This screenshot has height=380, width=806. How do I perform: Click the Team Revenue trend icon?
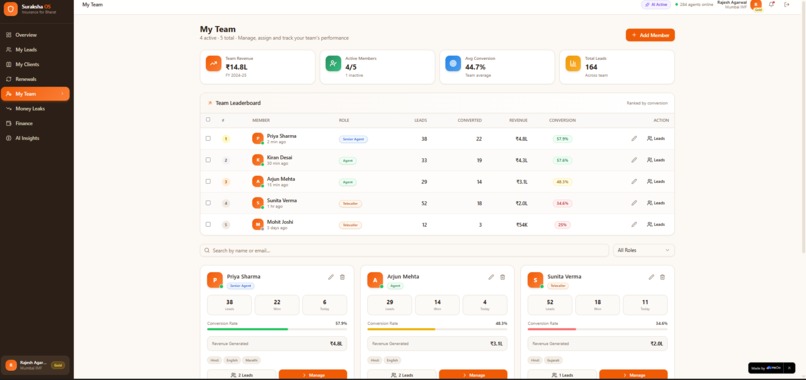coord(213,63)
